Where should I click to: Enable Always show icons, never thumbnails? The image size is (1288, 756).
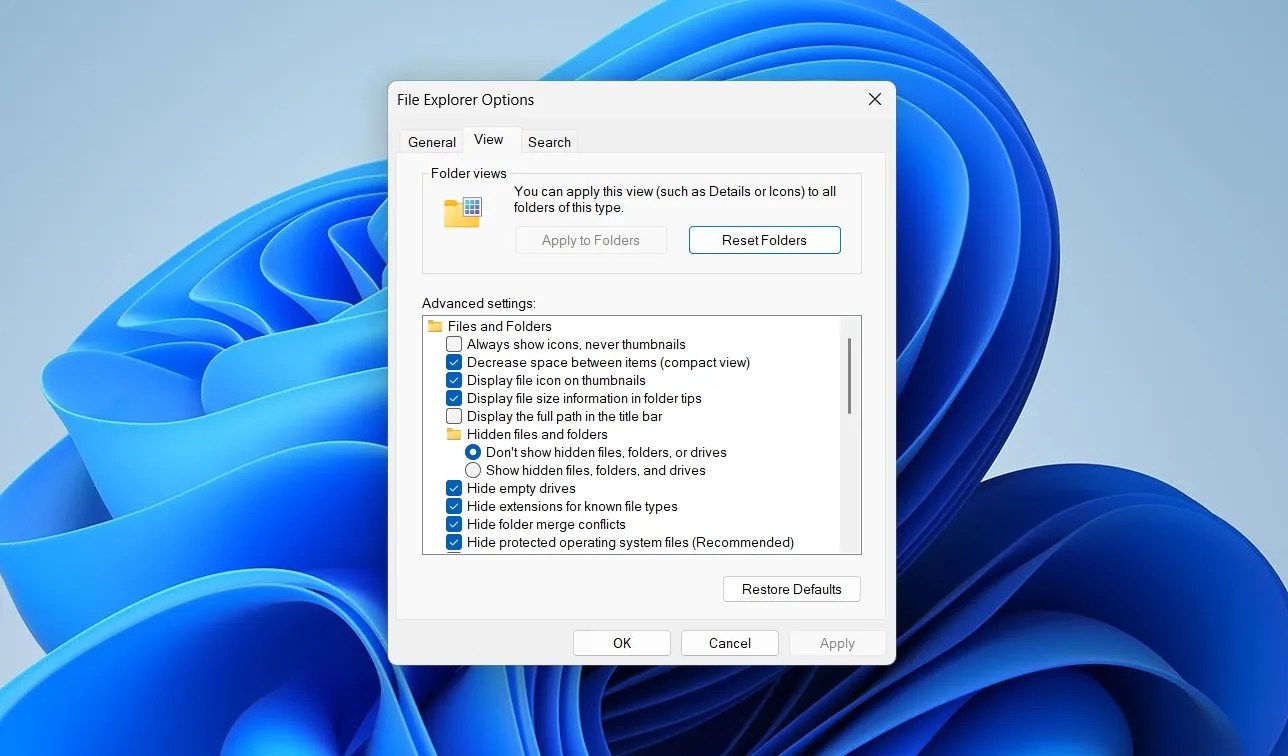tap(454, 344)
